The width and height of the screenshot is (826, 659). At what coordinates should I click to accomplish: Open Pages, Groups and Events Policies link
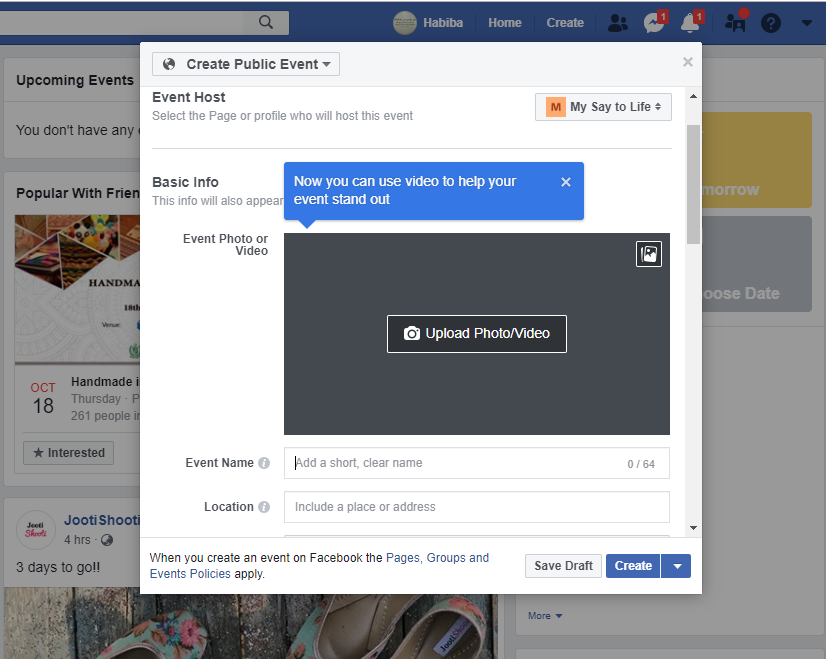319,566
